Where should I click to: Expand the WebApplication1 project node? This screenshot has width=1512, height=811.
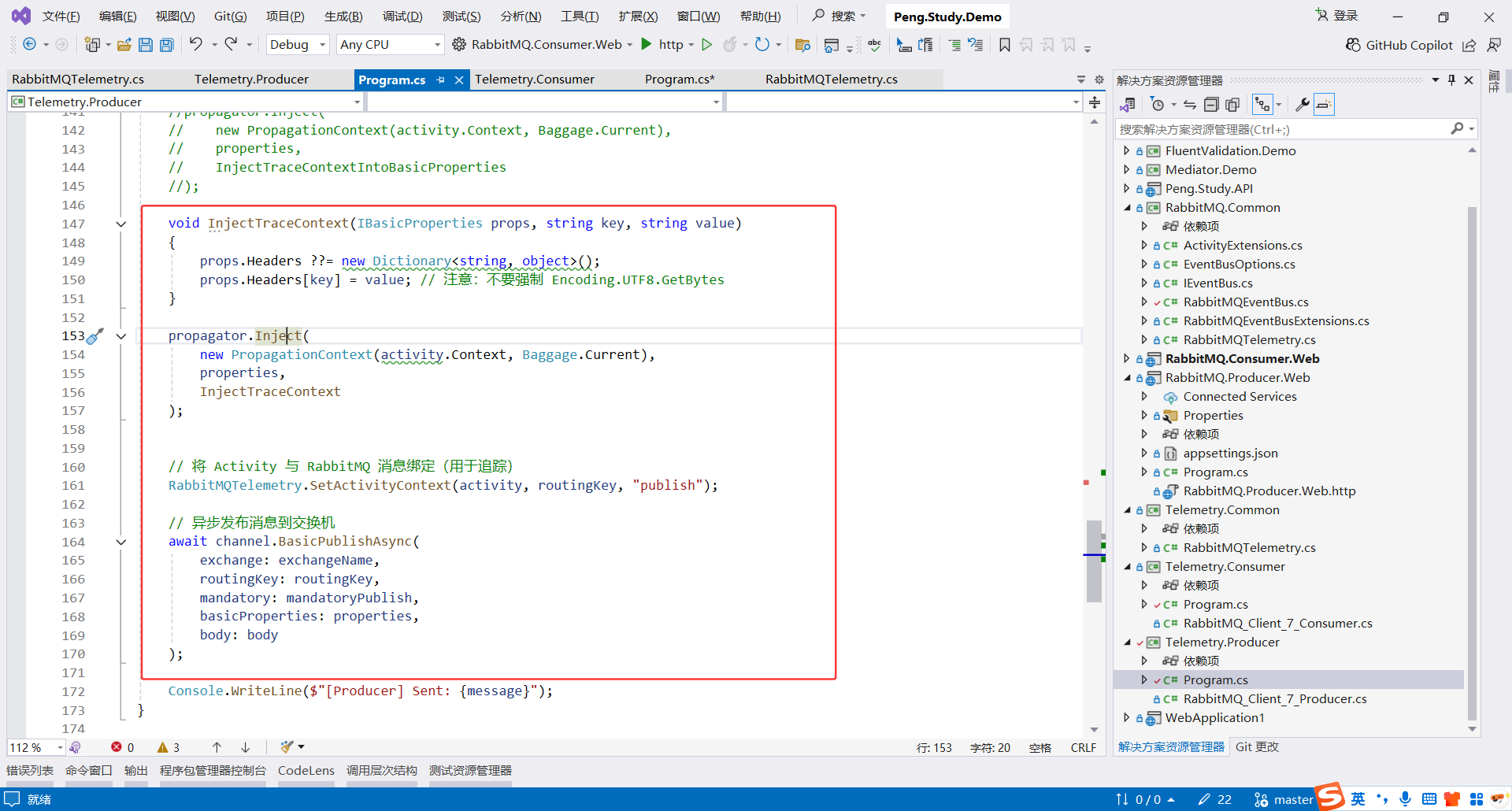point(1126,717)
